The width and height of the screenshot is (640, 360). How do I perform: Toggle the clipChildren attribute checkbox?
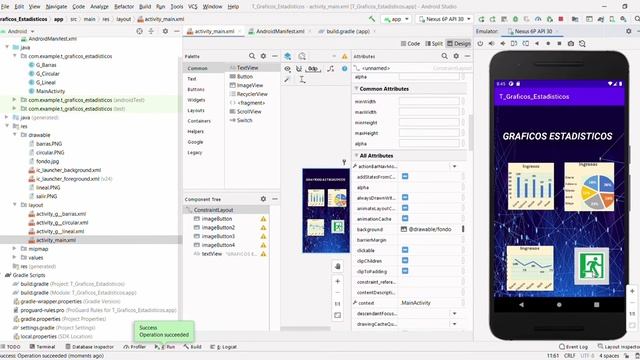point(405,260)
